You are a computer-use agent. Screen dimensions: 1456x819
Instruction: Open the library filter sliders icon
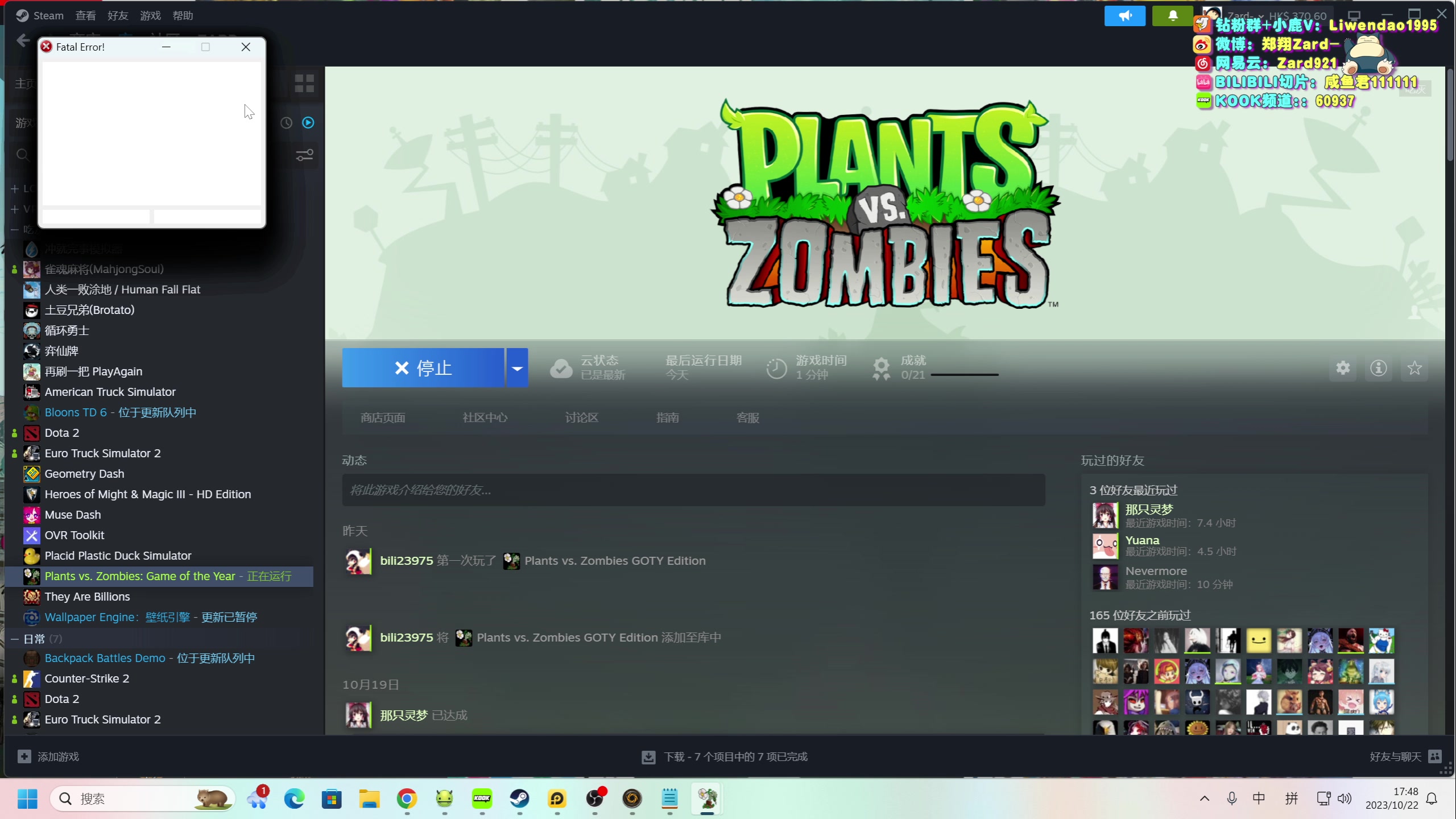304,155
